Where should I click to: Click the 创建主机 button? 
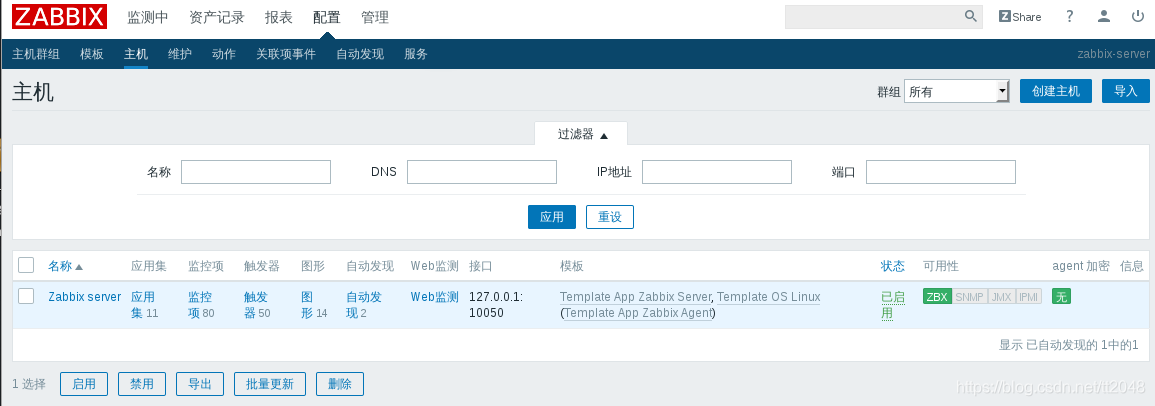[1056, 91]
